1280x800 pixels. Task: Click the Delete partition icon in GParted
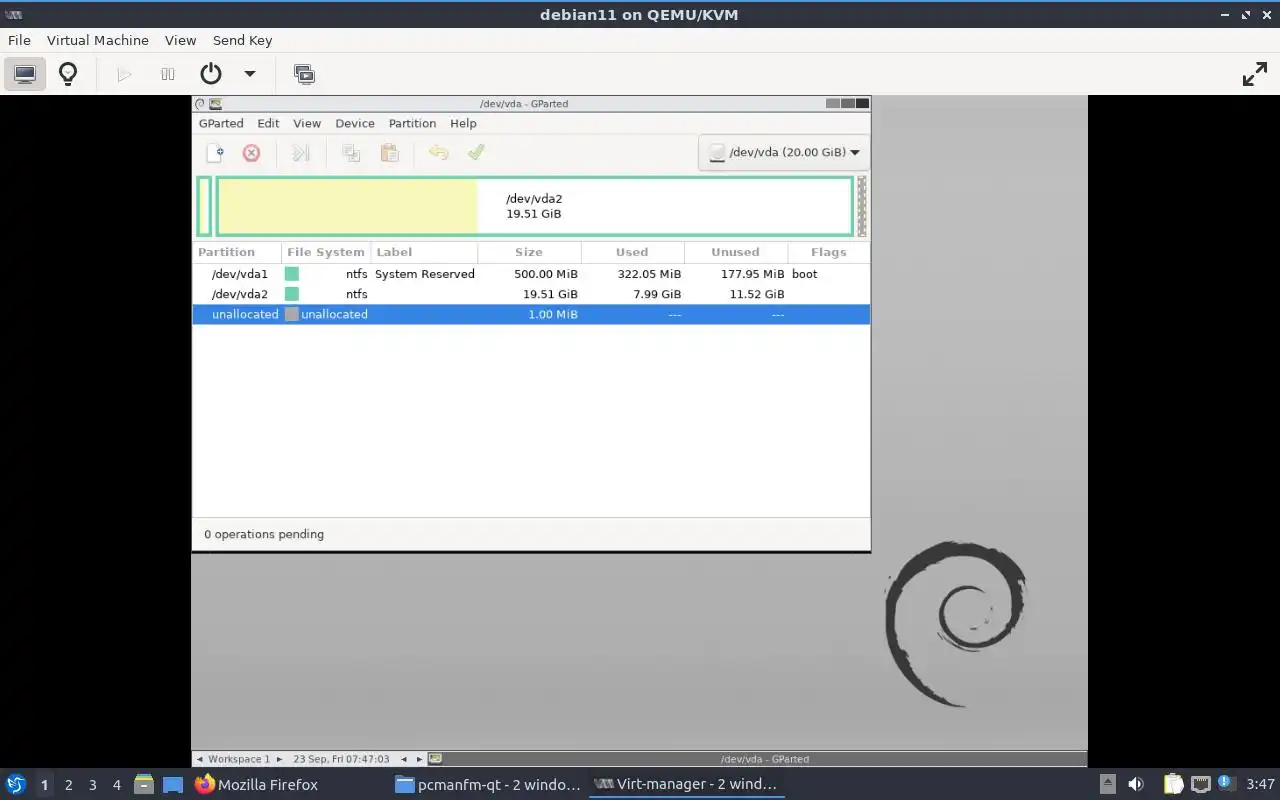click(251, 152)
